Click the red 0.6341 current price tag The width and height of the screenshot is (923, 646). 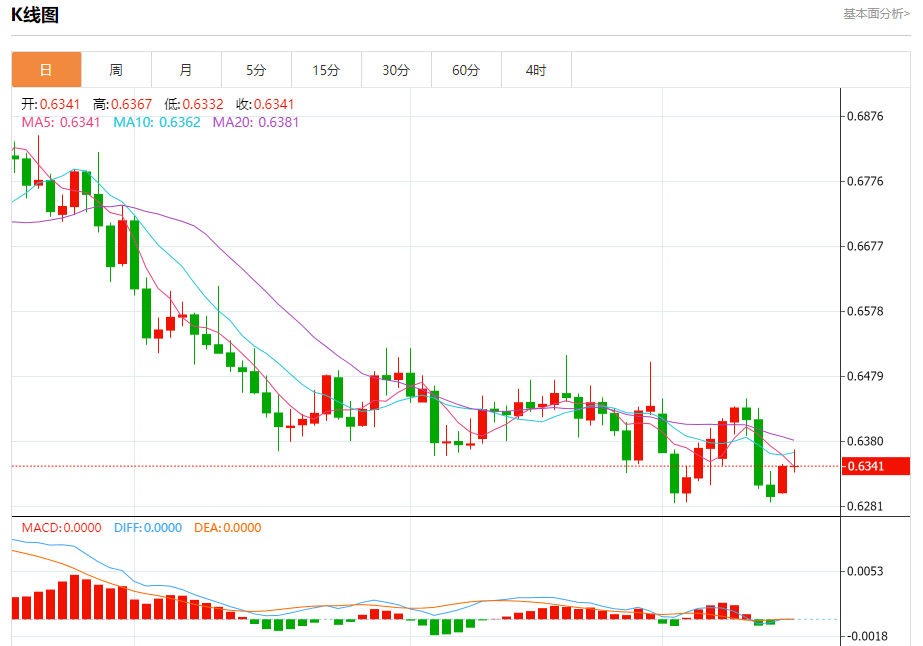tap(876, 466)
